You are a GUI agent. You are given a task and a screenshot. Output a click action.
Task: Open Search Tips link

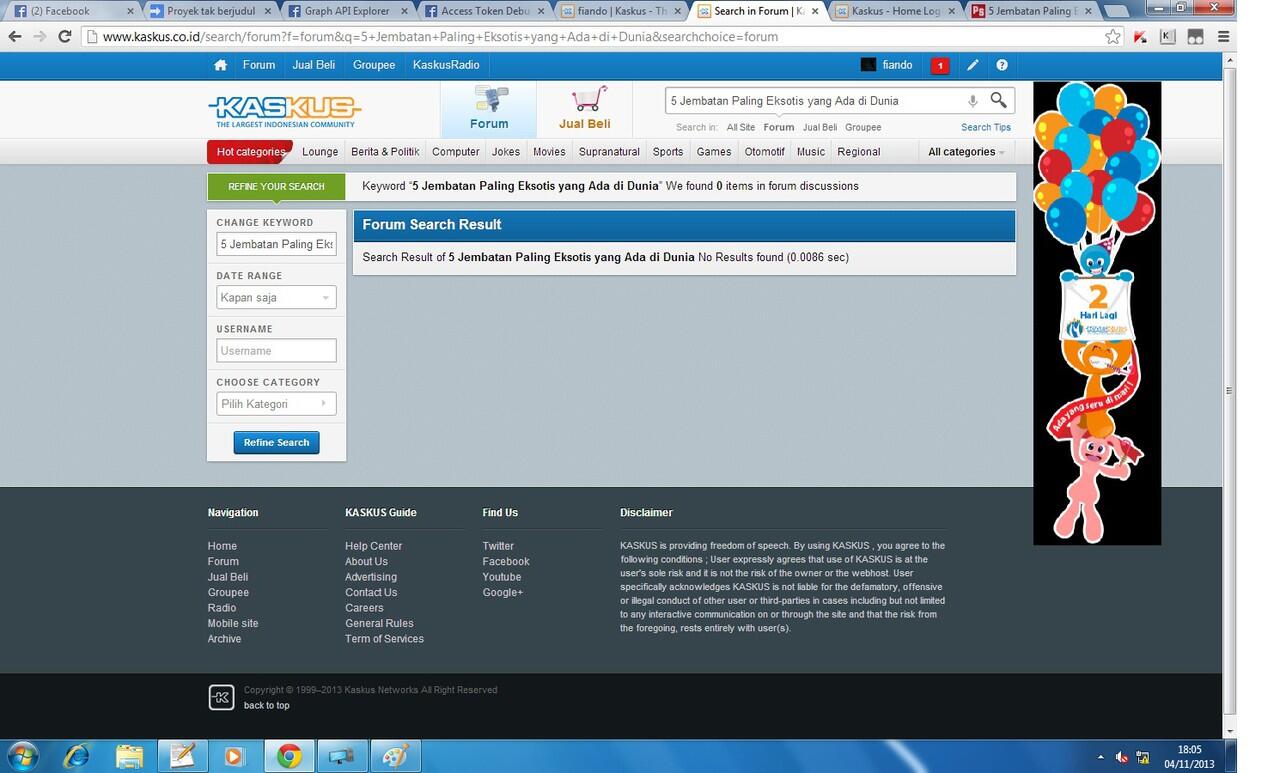pyautogui.click(x=986, y=127)
